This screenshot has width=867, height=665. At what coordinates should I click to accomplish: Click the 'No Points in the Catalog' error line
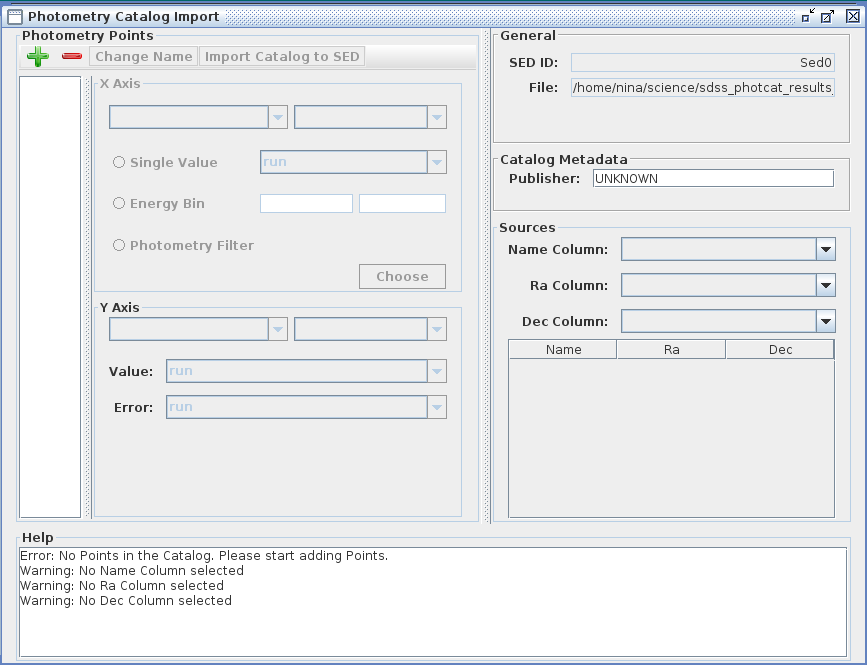coord(204,556)
